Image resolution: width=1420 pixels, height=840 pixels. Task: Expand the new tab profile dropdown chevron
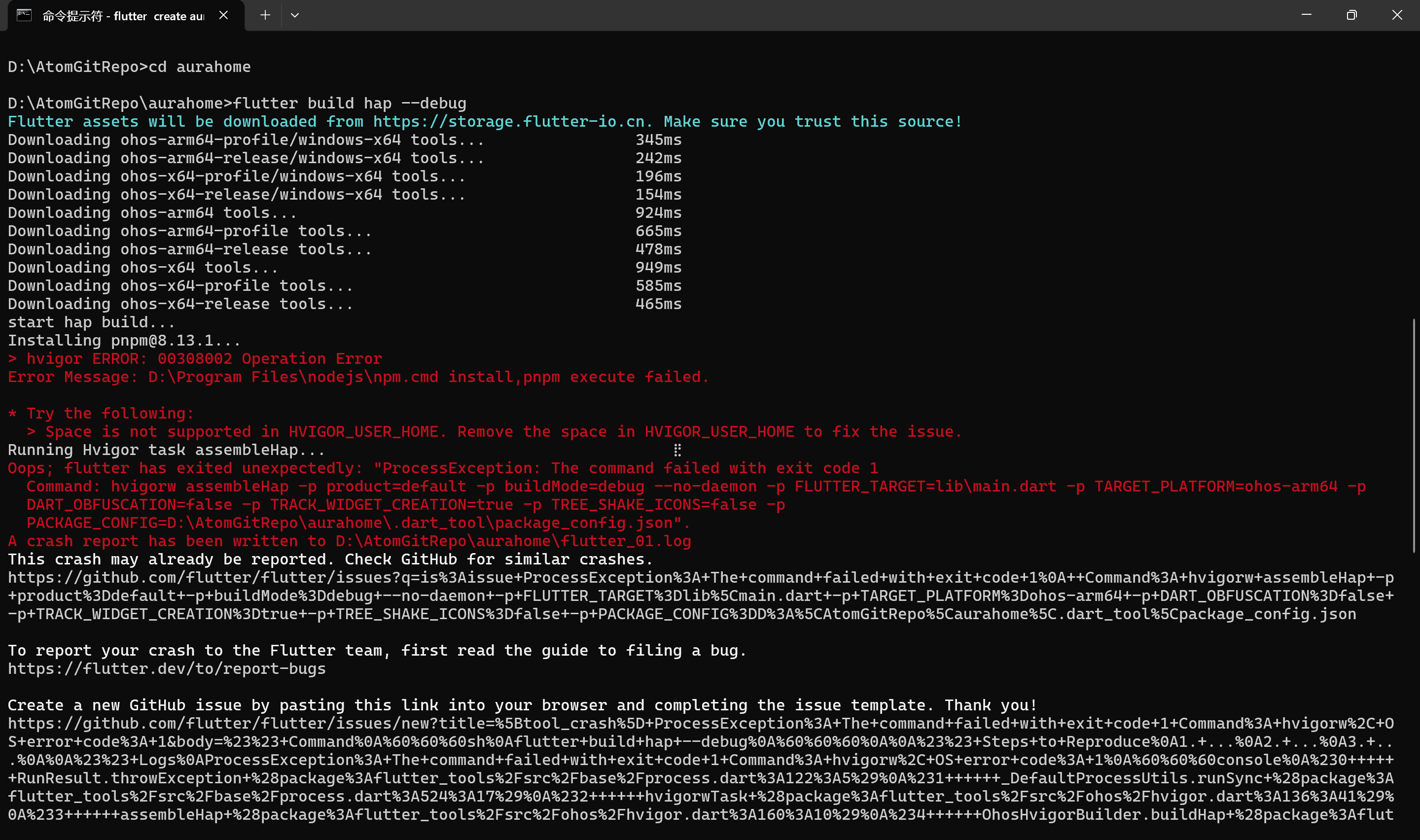(x=295, y=15)
